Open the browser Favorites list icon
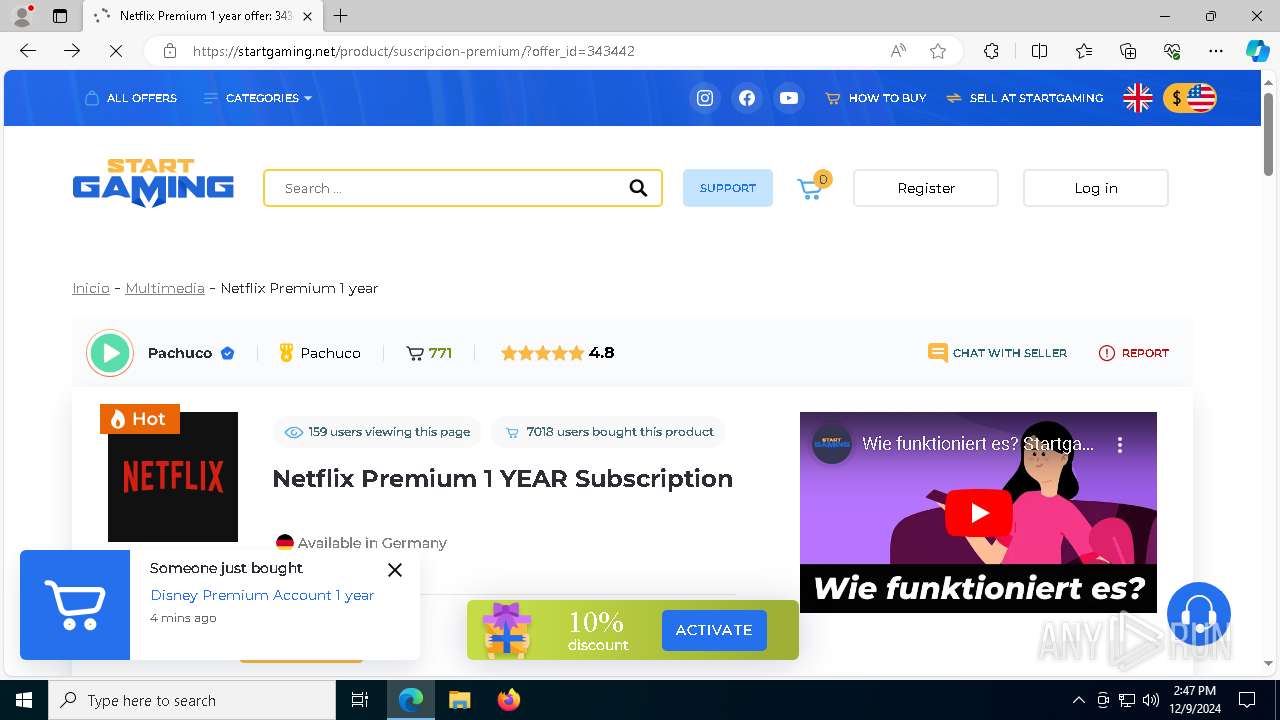The image size is (1280, 720). click(x=1084, y=51)
